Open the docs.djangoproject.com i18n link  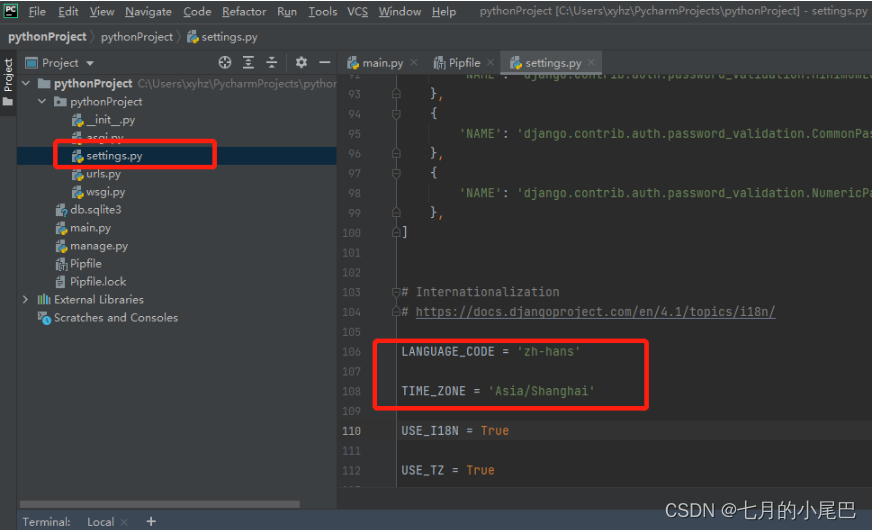tap(595, 312)
